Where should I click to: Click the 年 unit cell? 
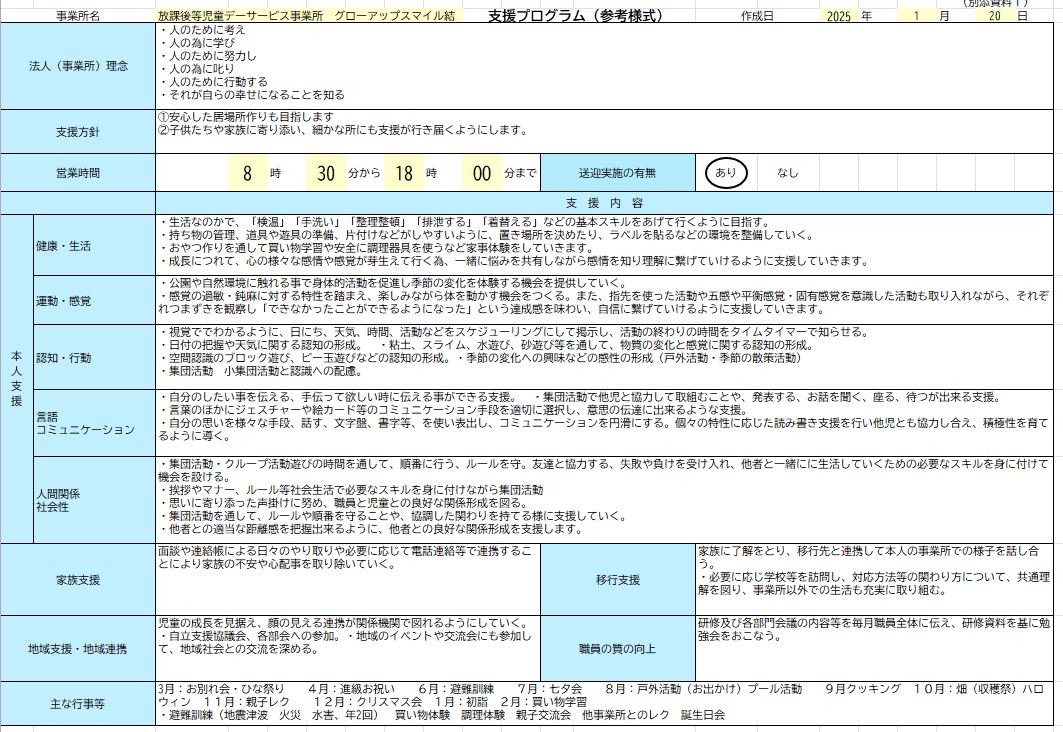867,16
